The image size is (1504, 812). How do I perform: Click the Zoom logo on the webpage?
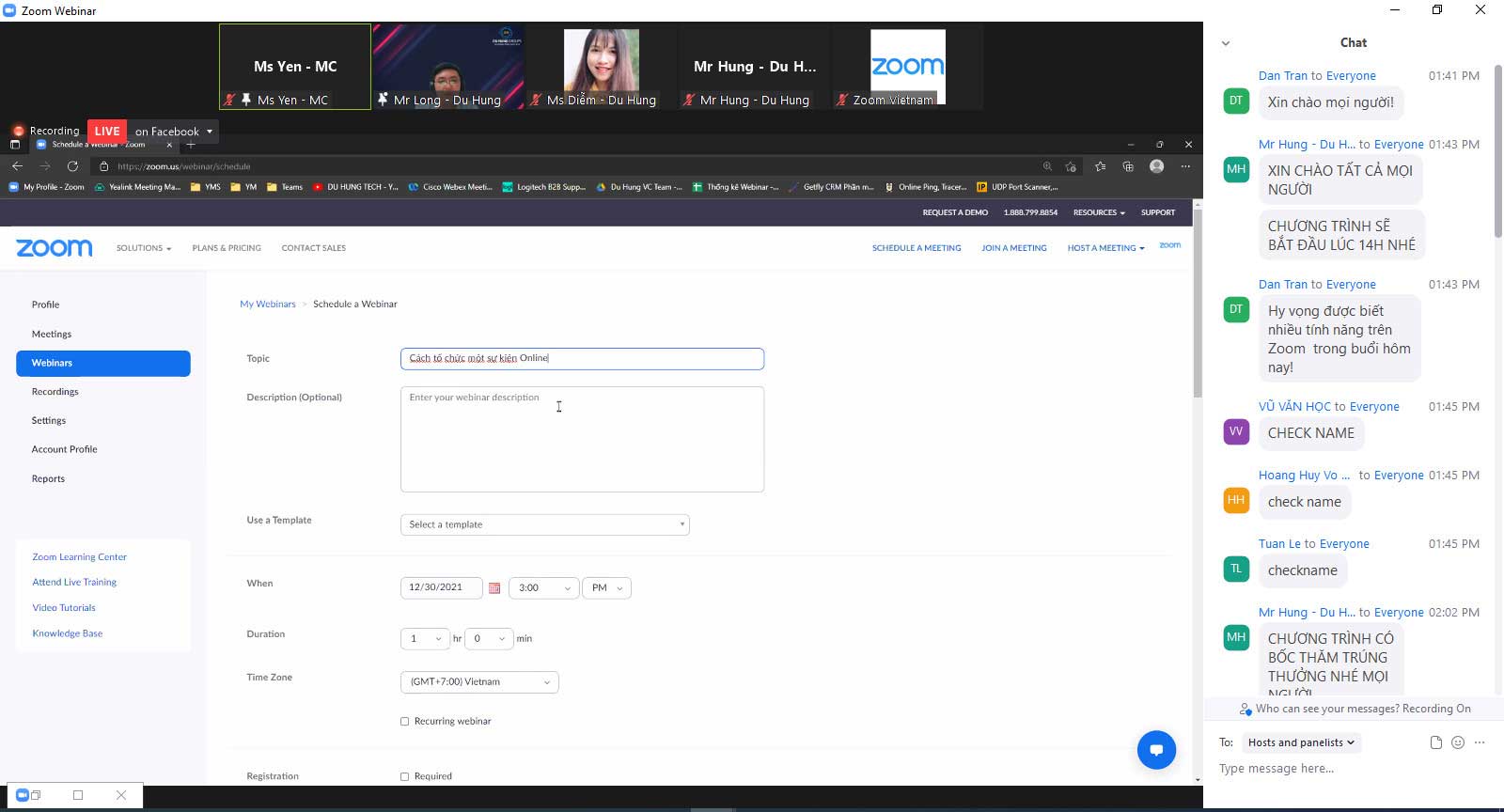55,248
